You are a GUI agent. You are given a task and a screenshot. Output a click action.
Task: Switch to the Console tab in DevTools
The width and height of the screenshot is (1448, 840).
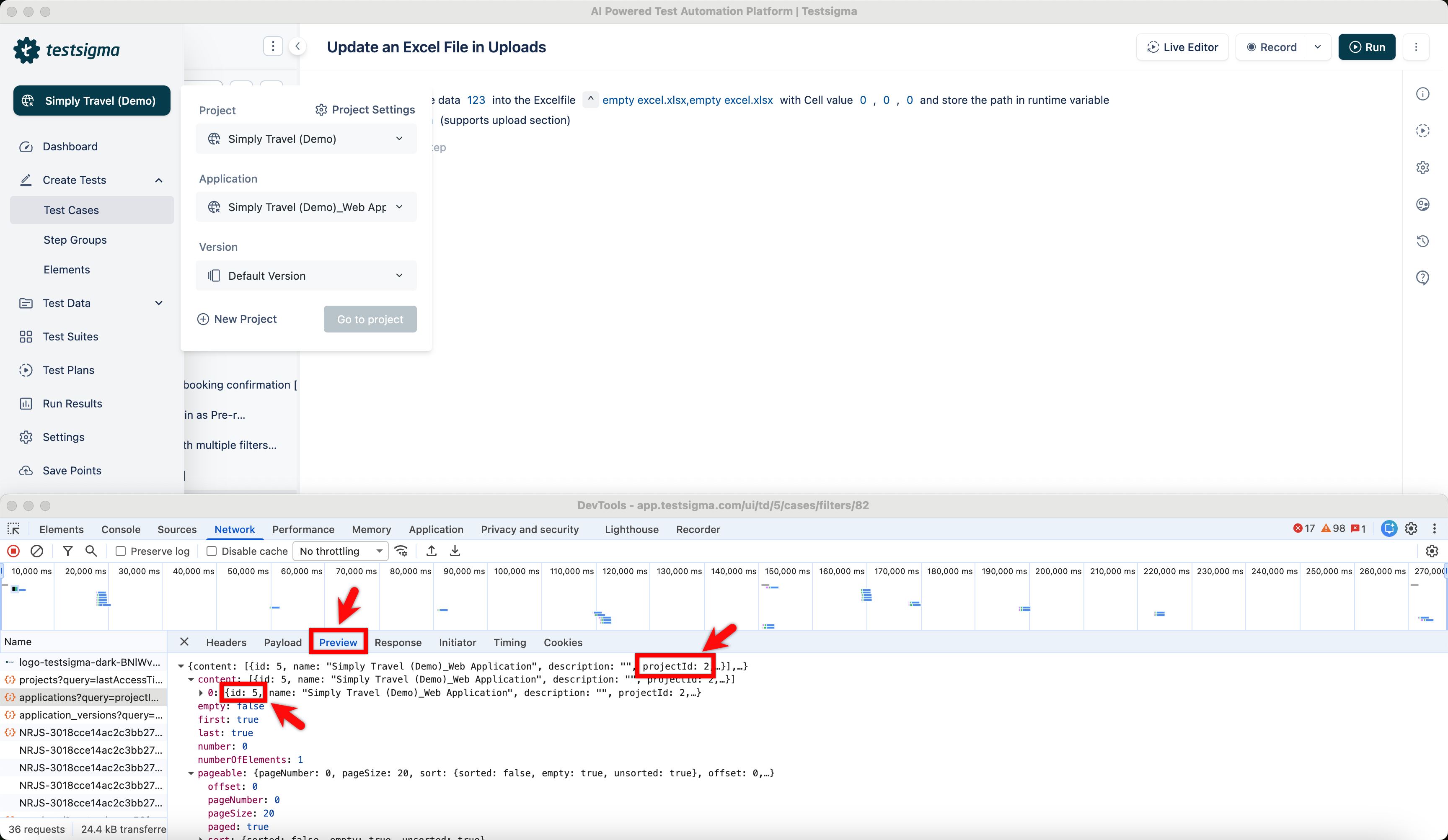121,529
